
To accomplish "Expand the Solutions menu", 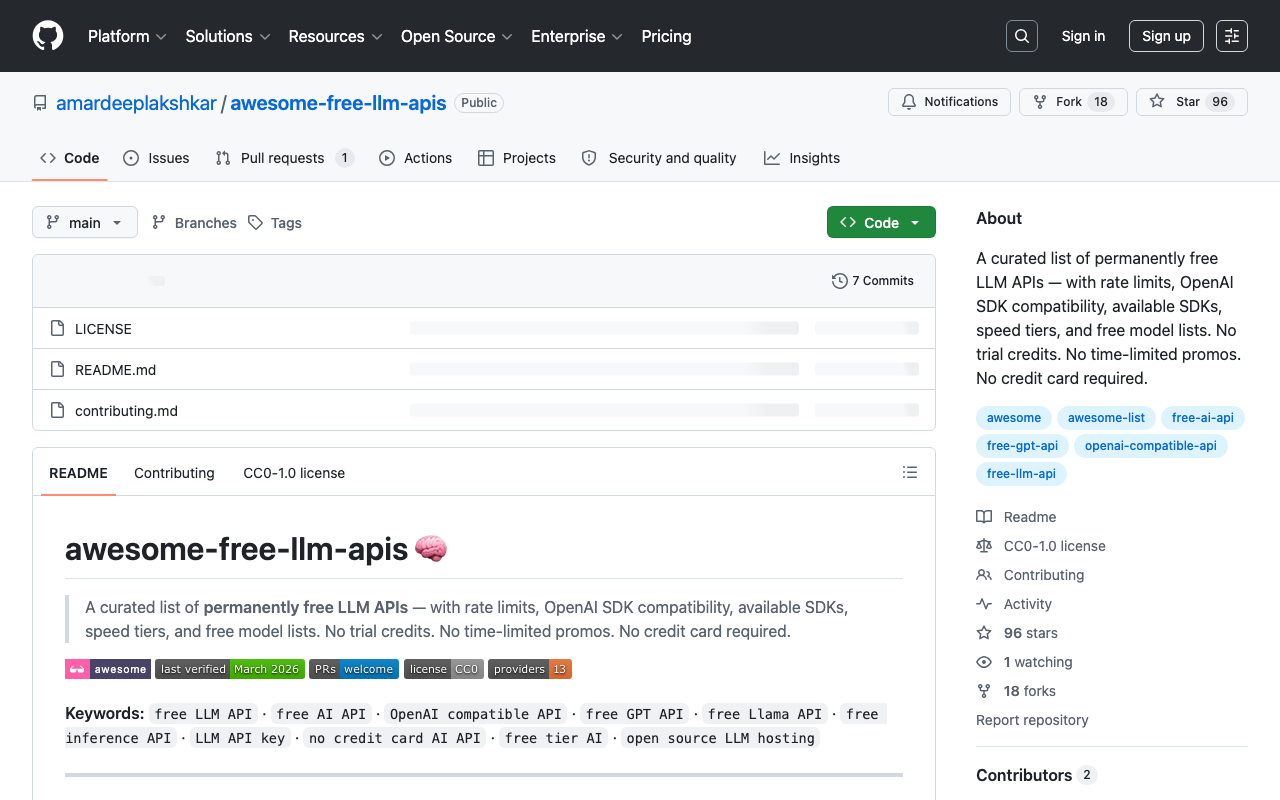I will pos(228,36).
